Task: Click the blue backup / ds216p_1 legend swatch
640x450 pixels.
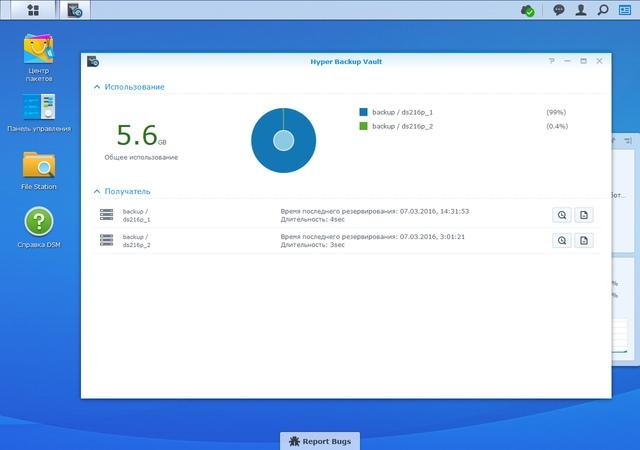Action: pyautogui.click(x=363, y=112)
